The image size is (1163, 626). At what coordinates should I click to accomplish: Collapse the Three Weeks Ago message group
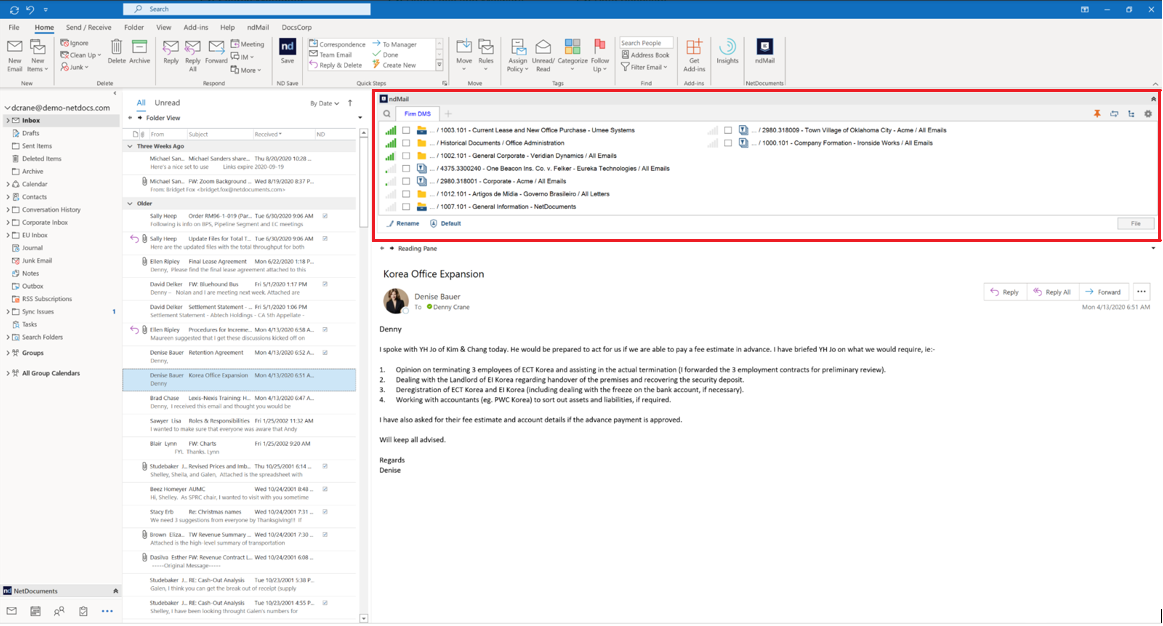(130, 147)
